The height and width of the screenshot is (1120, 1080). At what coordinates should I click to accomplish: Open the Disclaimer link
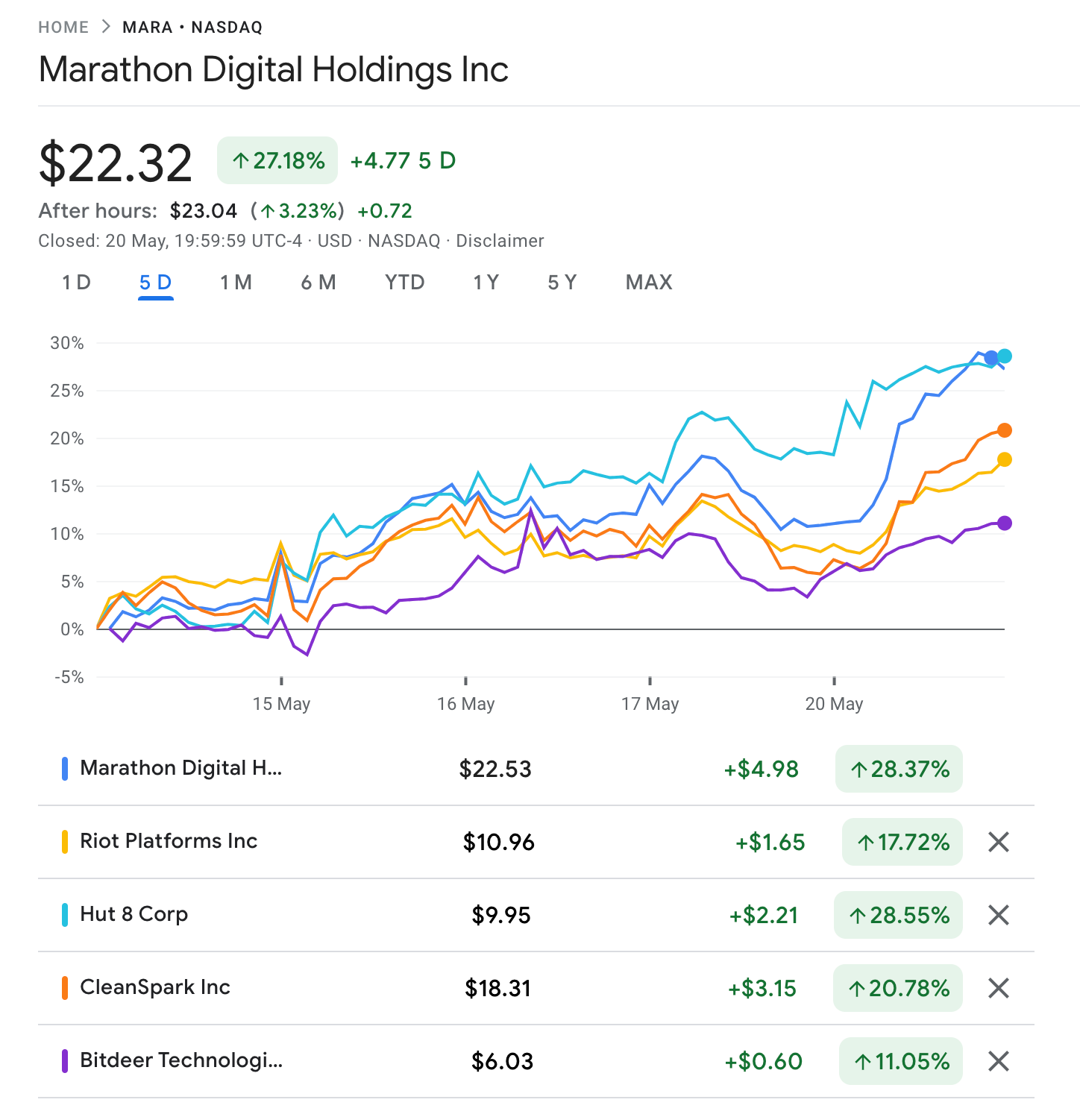pyautogui.click(x=500, y=241)
